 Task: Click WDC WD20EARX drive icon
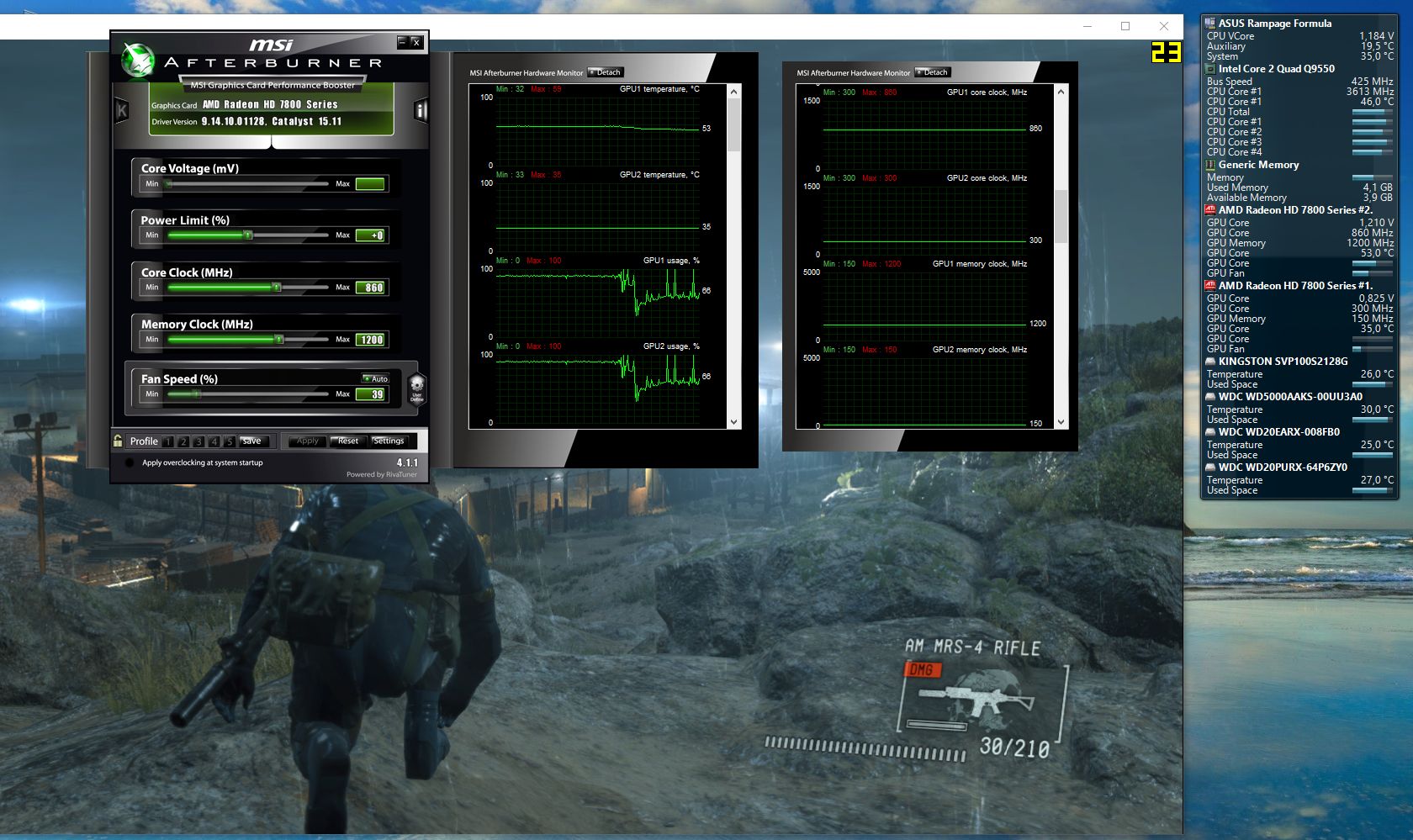(x=1210, y=432)
